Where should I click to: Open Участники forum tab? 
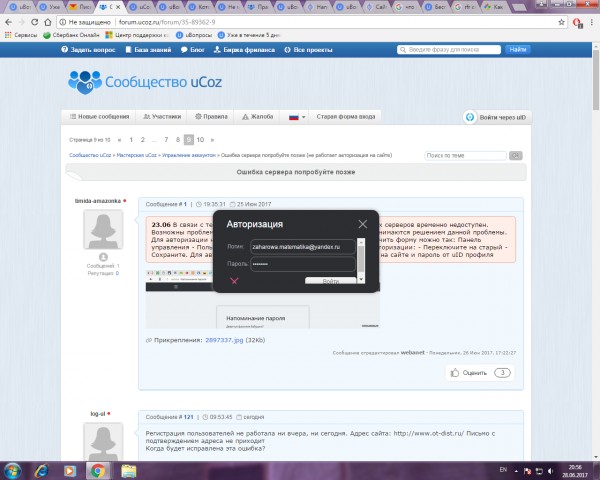pos(162,116)
